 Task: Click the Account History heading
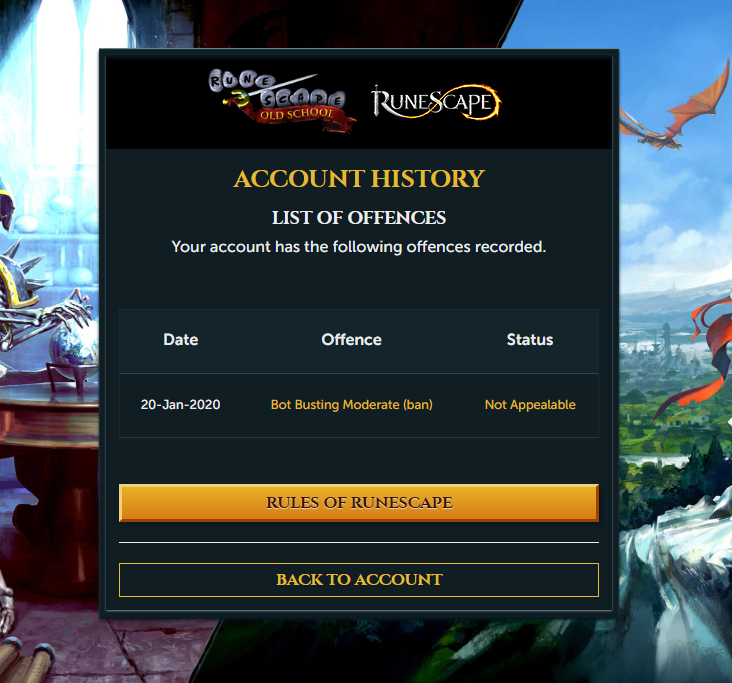pos(359,179)
